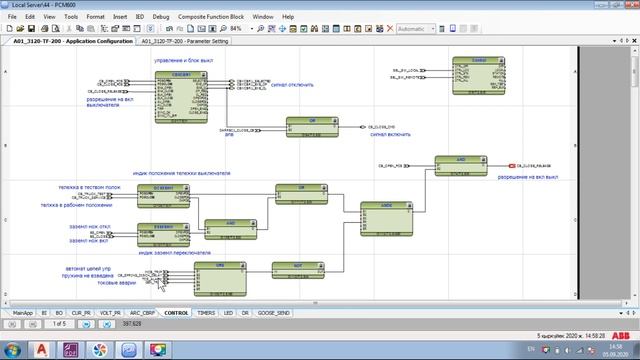This screenshot has height=360, width=640.
Task: Switch to the VOLT_PR page tab
Action: (x=110, y=313)
